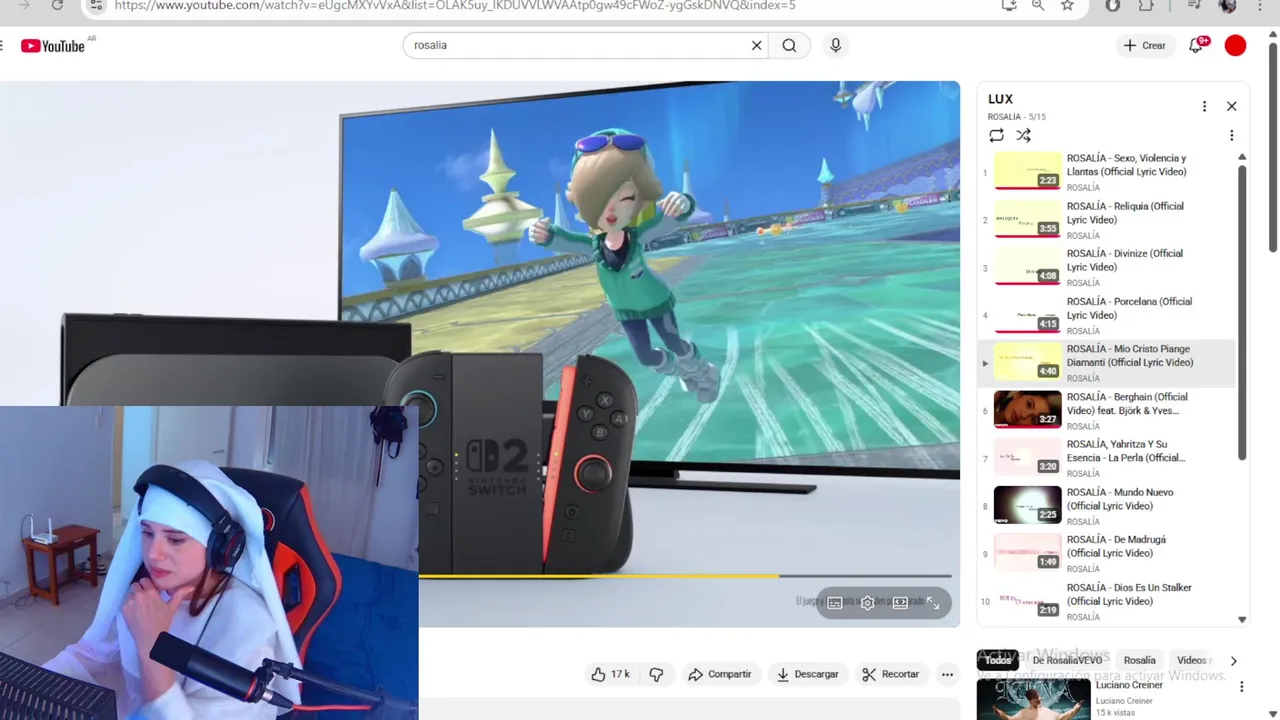The height and width of the screenshot is (720, 1280).
Task: Select the De RosaliaVEVO chip
Action: pos(1067,660)
